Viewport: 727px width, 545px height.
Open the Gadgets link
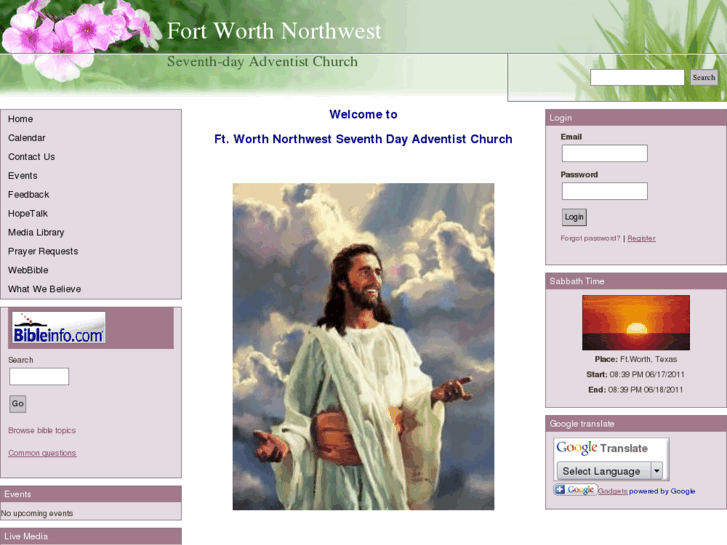point(612,491)
